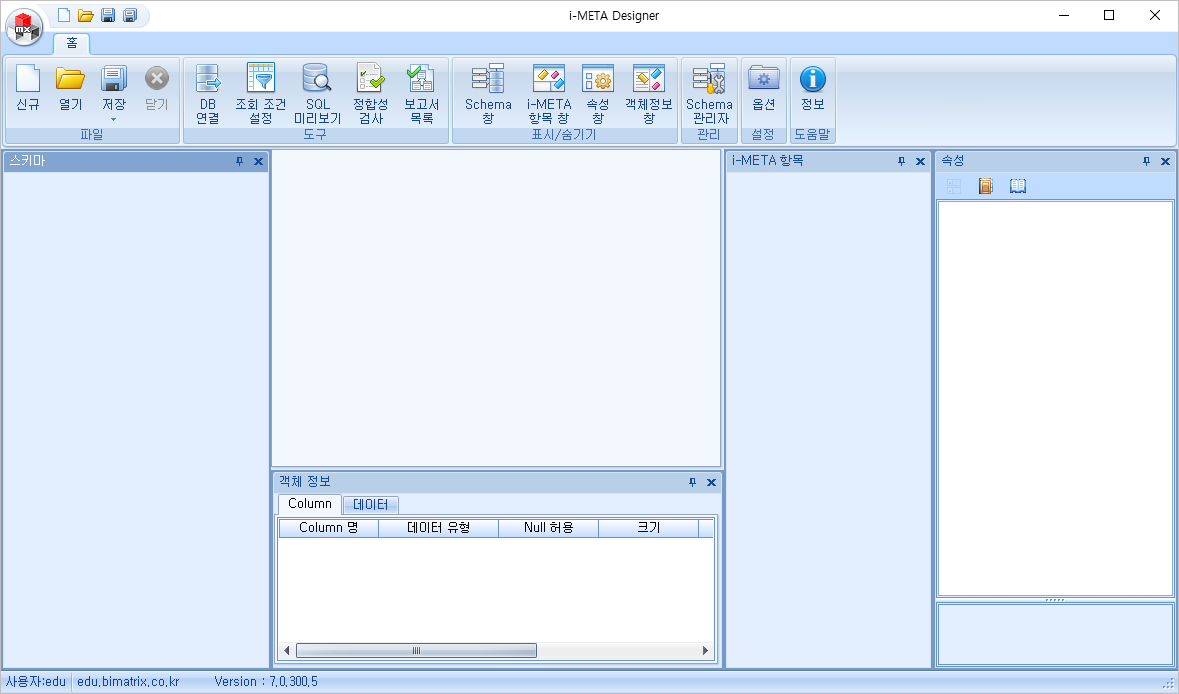The width and height of the screenshot is (1179, 694).
Task: Expand the 저장 dropdown arrow
Action: [x=114, y=120]
